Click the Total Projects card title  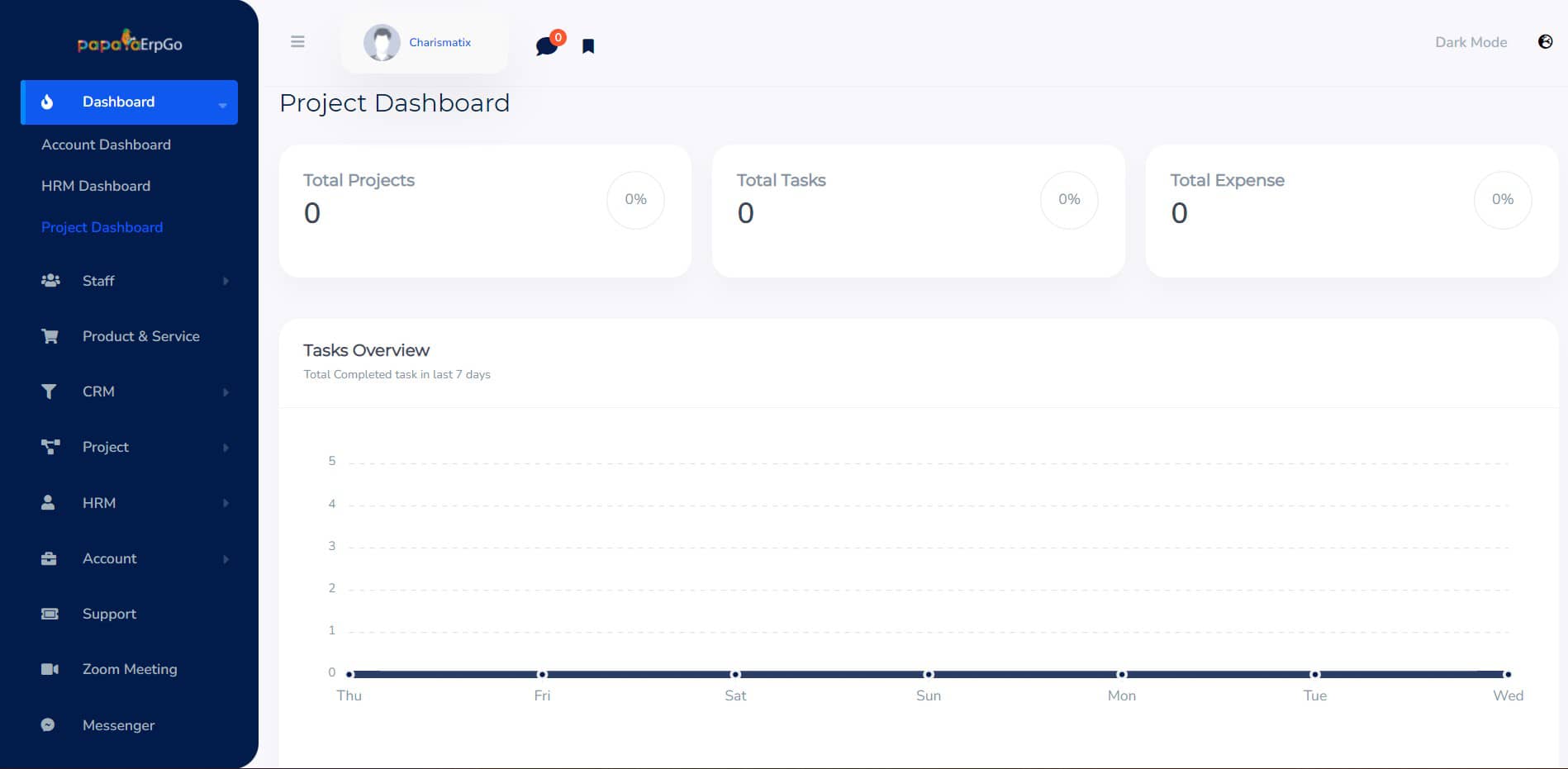coord(359,180)
